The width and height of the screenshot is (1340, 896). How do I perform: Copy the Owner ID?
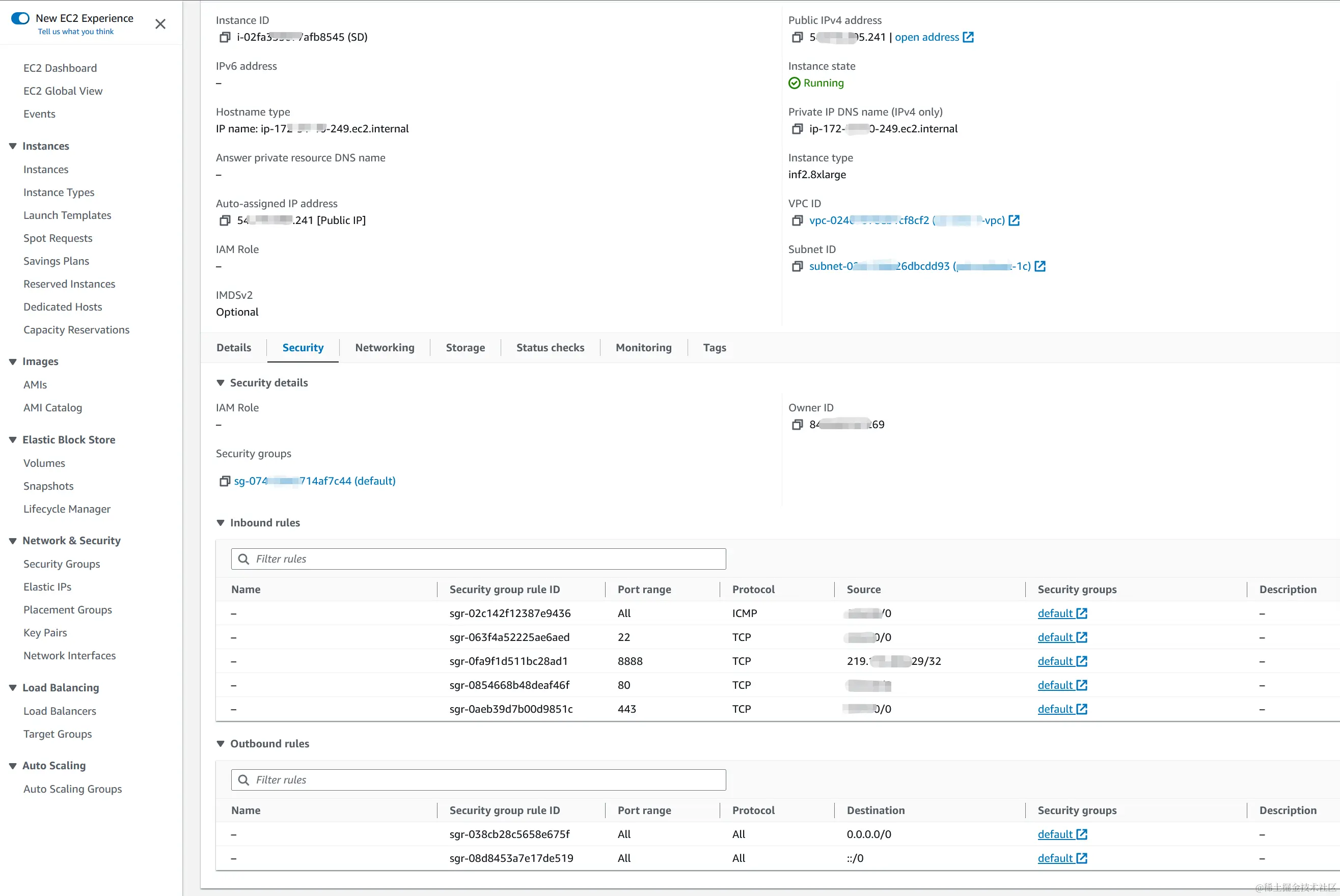[x=798, y=425]
